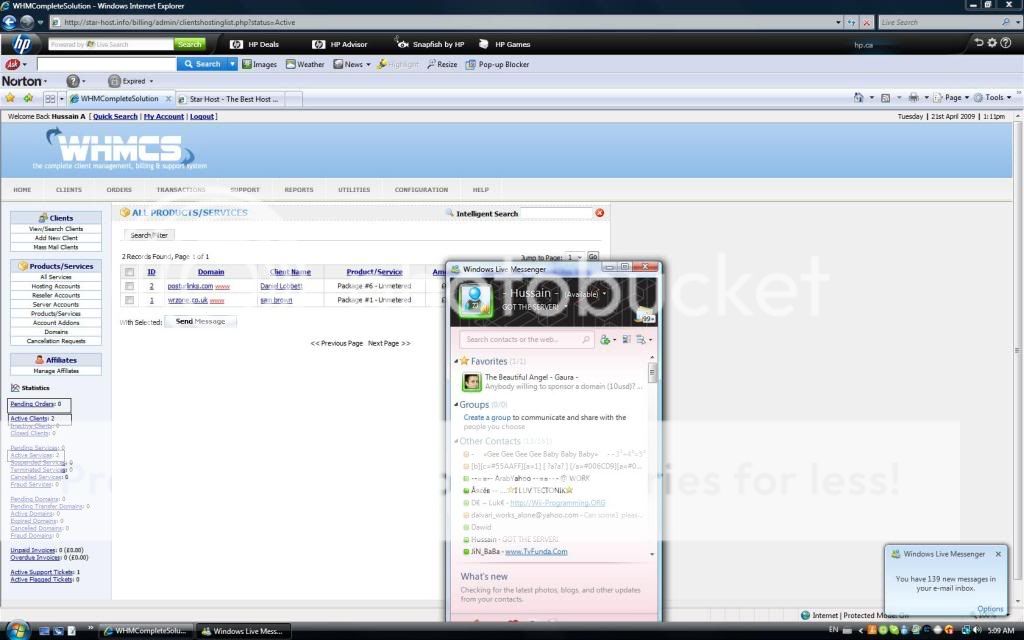The width and height of the screenshot is (1024, 640).
Task: Open the Jump to Page dropdown
Action: click(x=573, y=257)
